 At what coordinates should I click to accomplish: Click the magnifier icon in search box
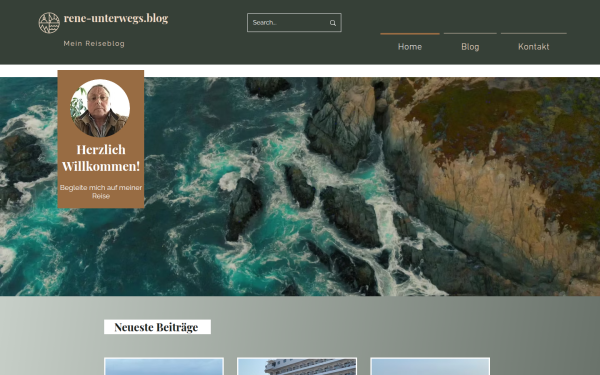(x=333, y=23)
